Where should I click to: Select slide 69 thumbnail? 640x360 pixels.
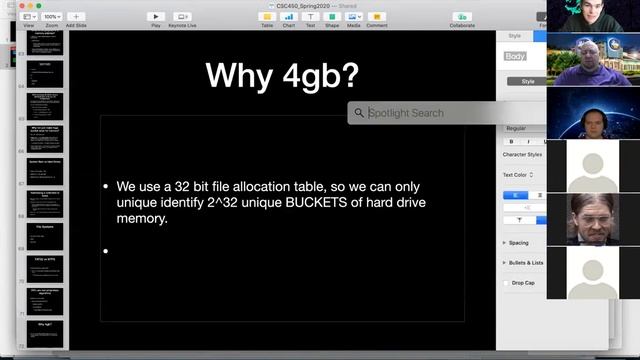pos(45,236)
